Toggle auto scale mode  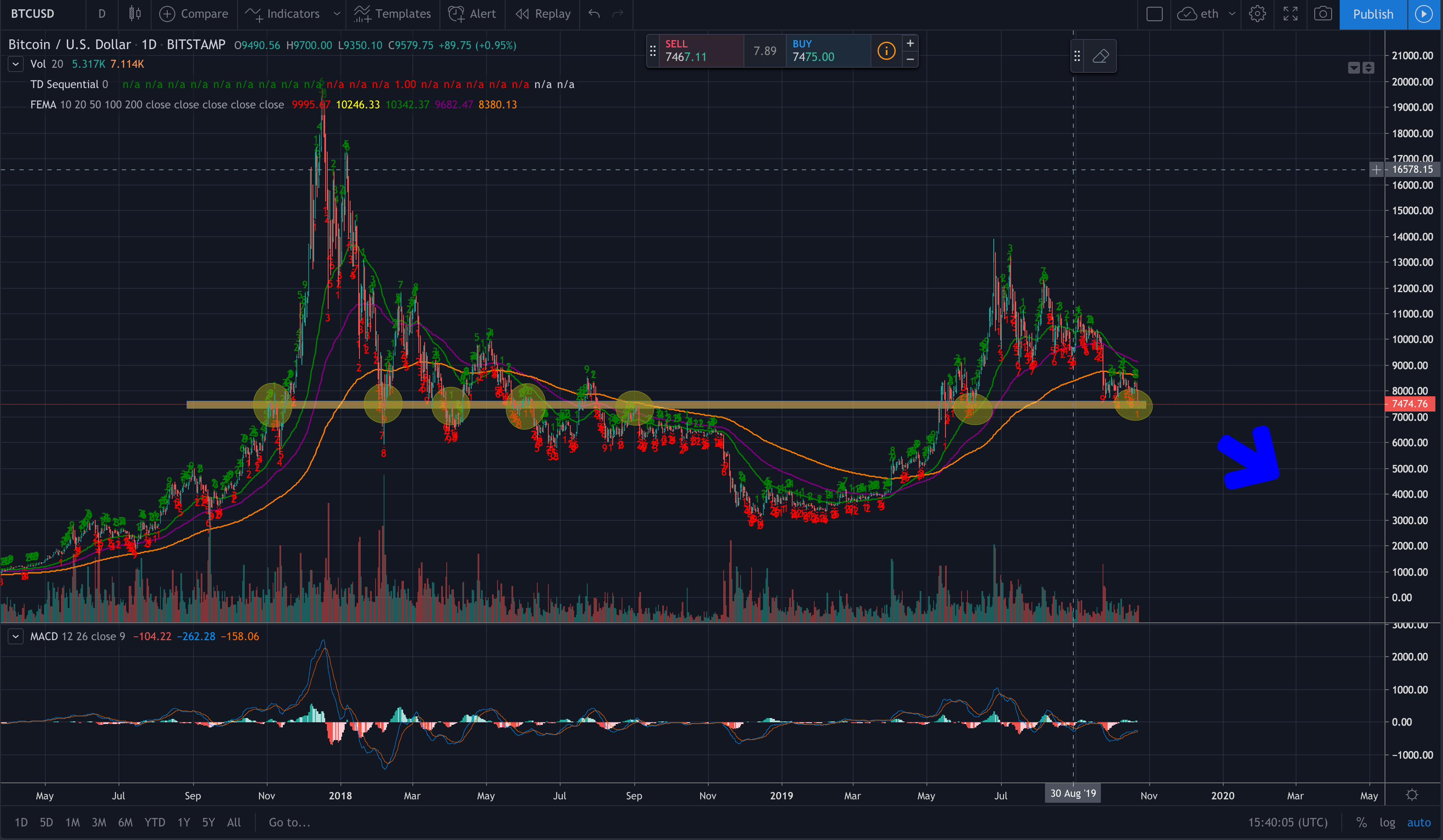click(1419, 822)
